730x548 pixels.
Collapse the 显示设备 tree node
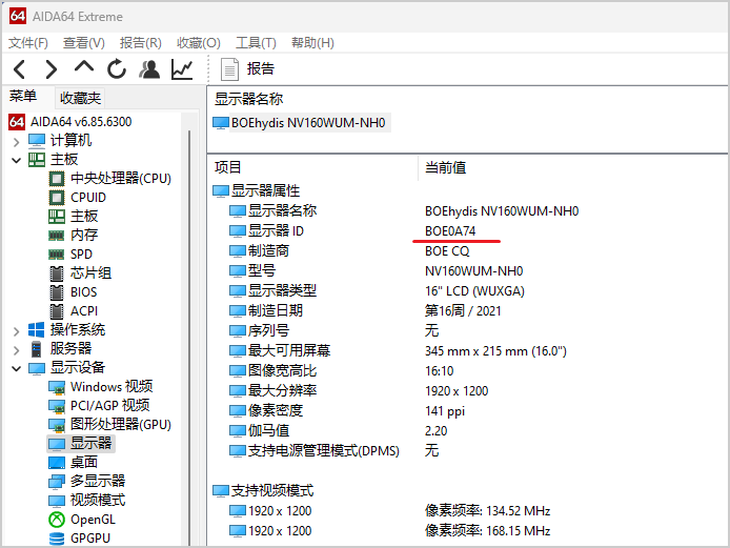[16, 369]
